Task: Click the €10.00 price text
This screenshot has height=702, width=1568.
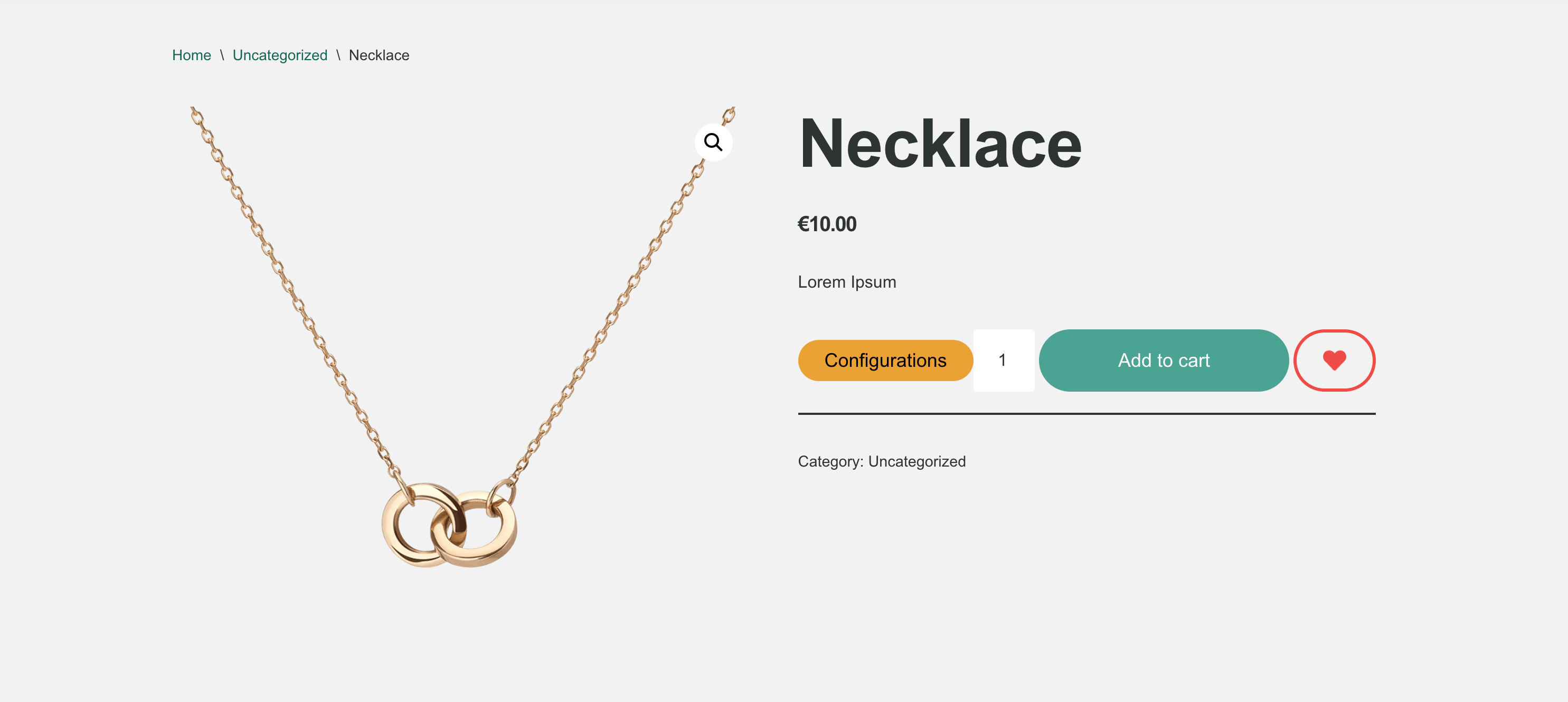Action: 827,224
